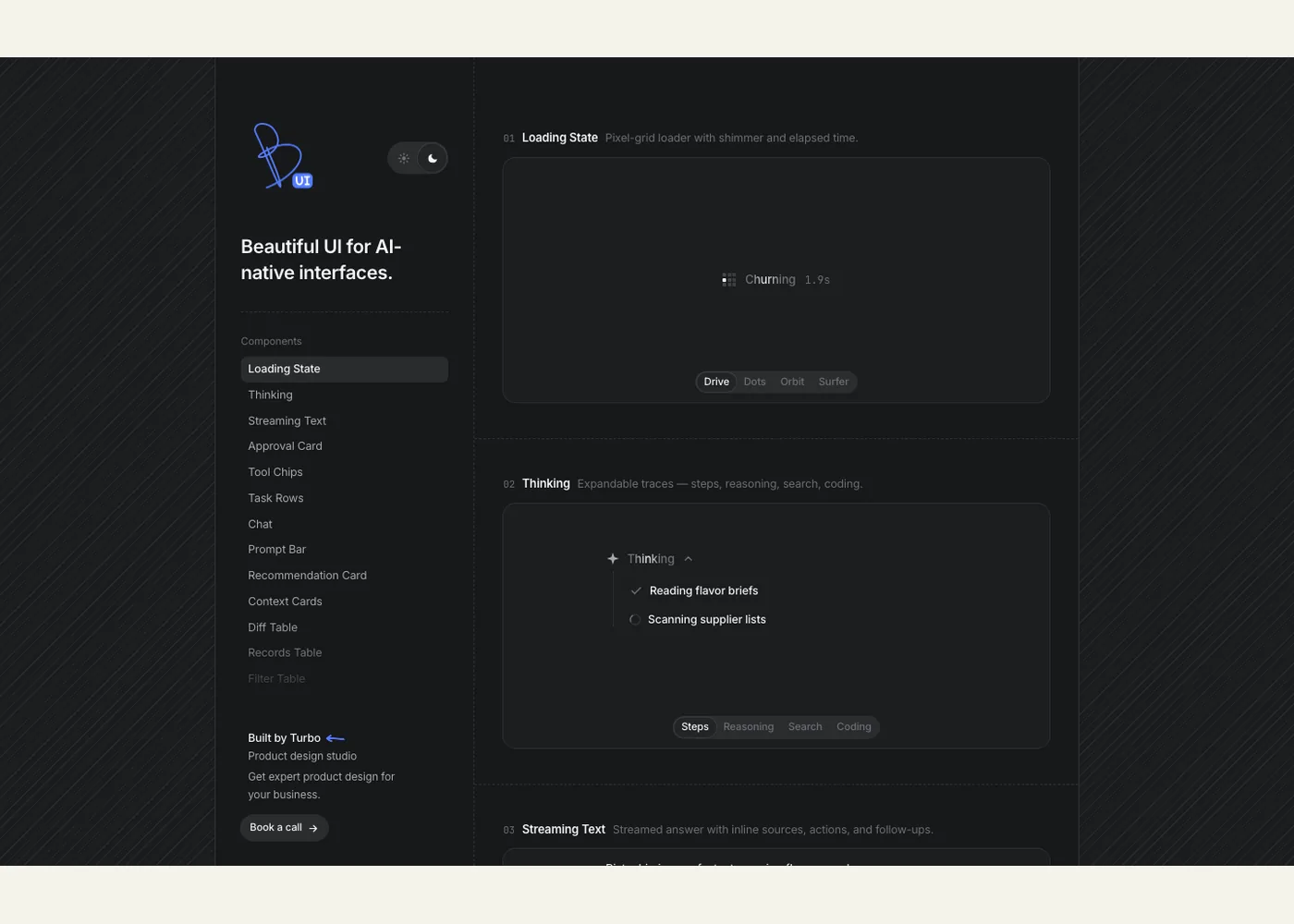Open Prompt Bar component
The image size is (1294, 924).
(x=345, y=550)
